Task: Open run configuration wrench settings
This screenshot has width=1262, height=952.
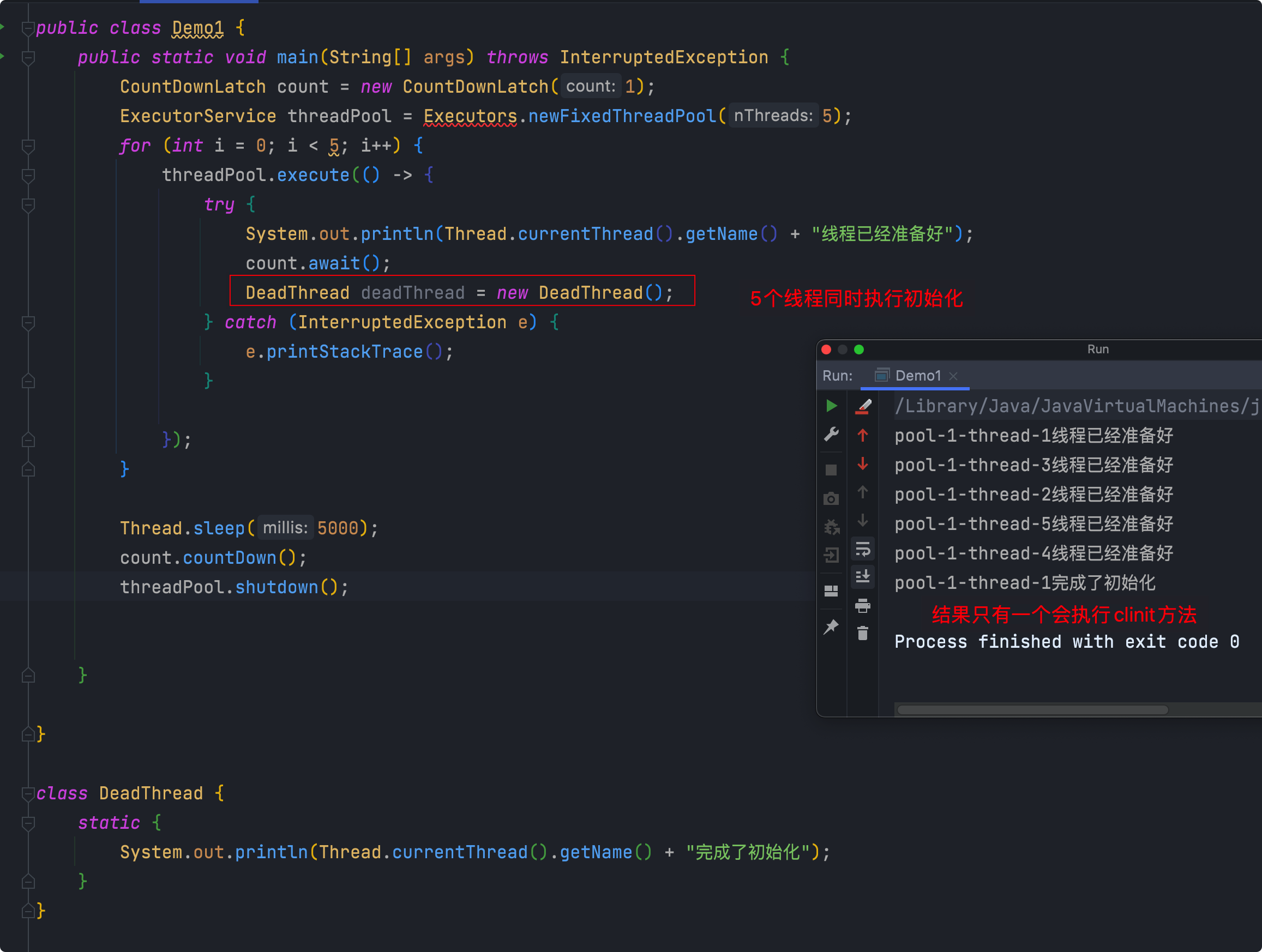Action: [x=831, y=435]
